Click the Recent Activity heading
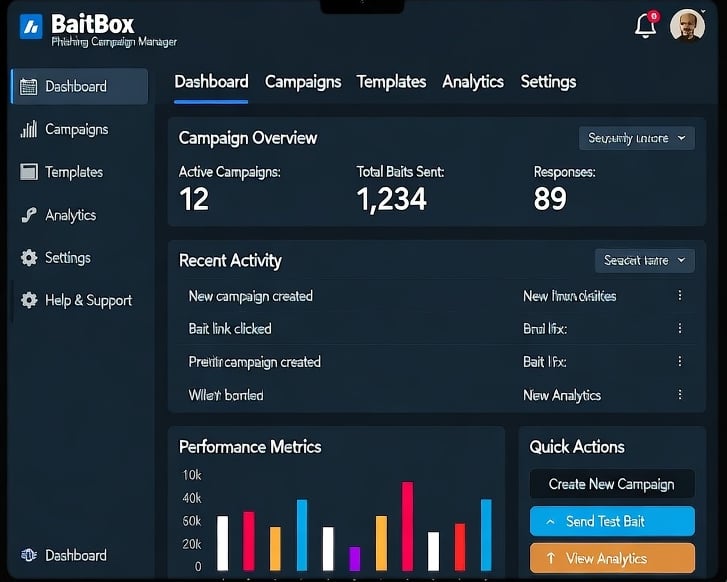Viewport: 727px width, 582px height. point(230,261)
